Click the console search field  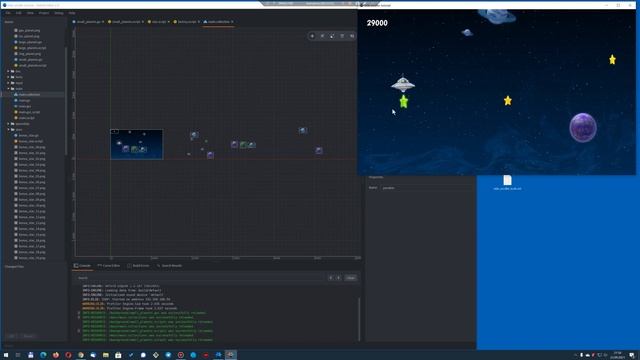click(x=200, y=278)
